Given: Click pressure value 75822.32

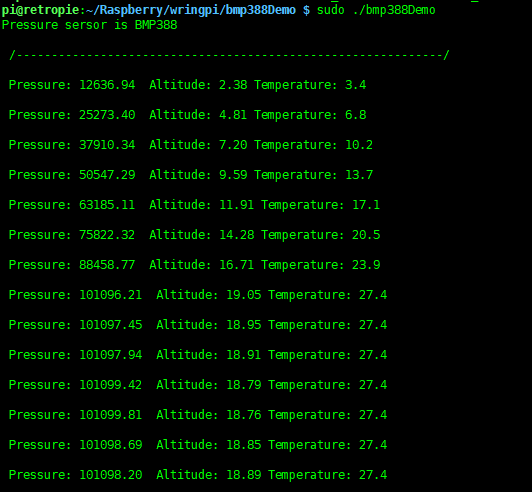Looking at the screenshot, I should [x=107, y=235].
